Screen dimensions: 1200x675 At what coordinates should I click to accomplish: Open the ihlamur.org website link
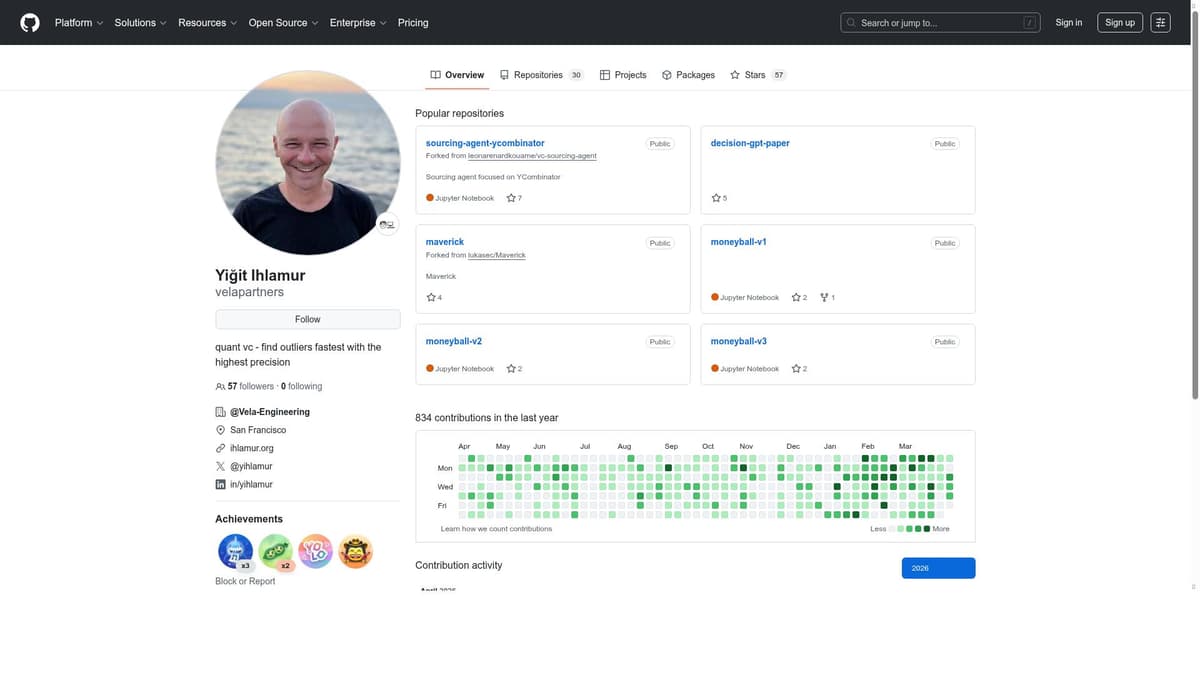coord(251,448)
